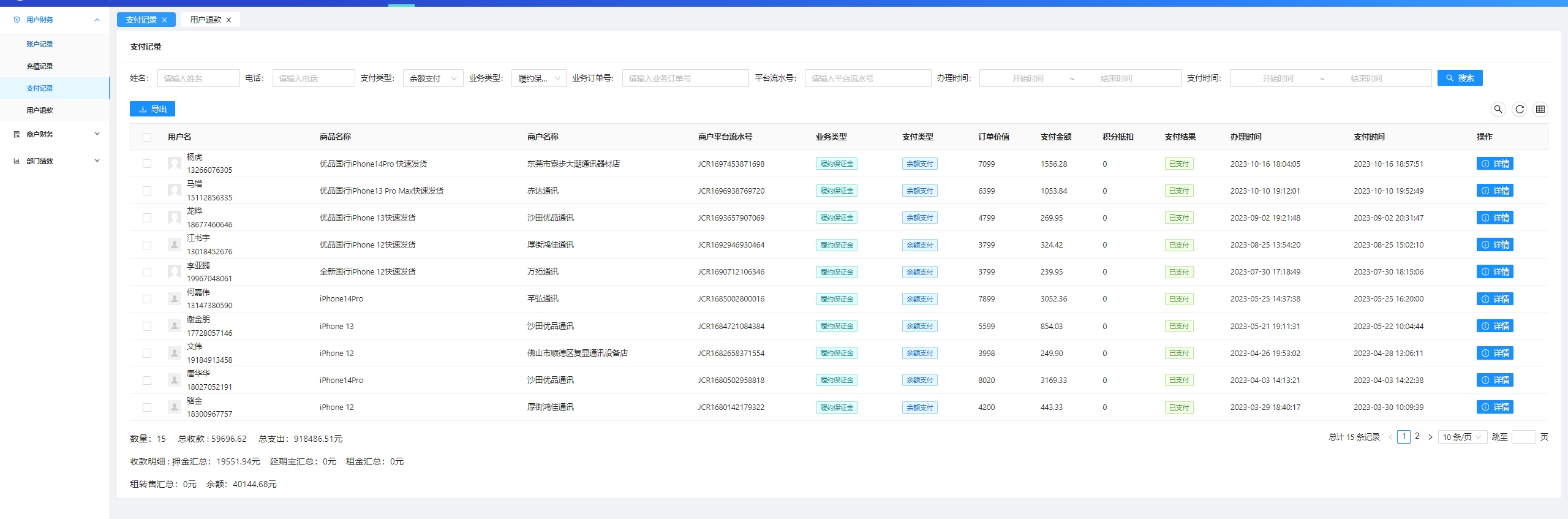Click 余额支付 tag in 李亚鹏 row
This screenshot has width=1568, height=519.
(920, 272)
